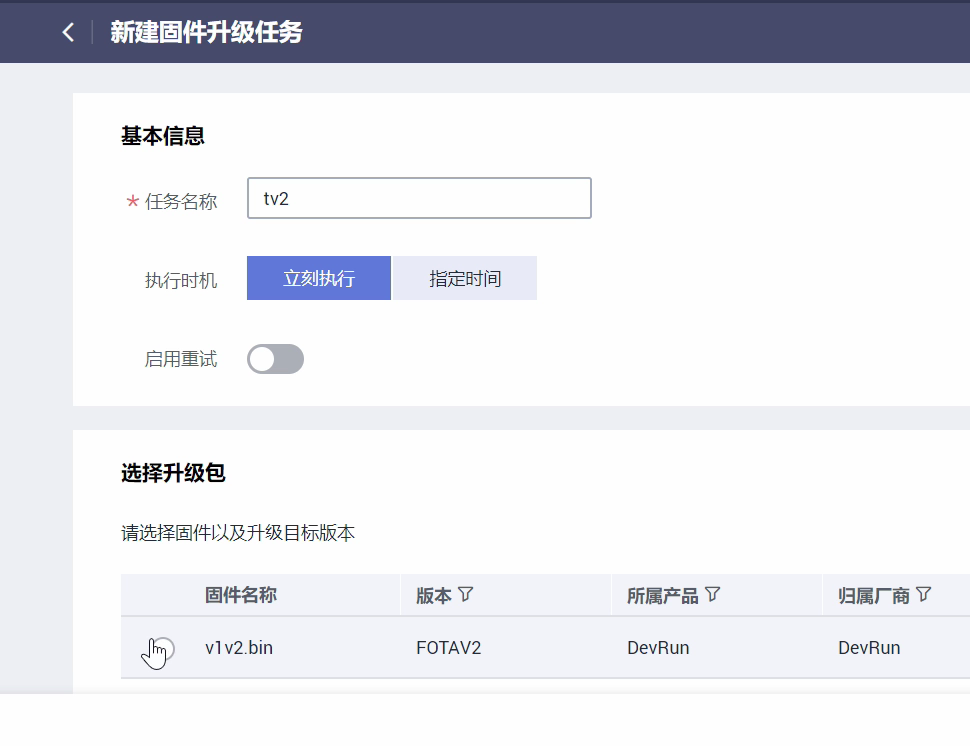Click DevRun in the 归属厂商 column
This screenshot has width=970, height=746.
point(869,648)
